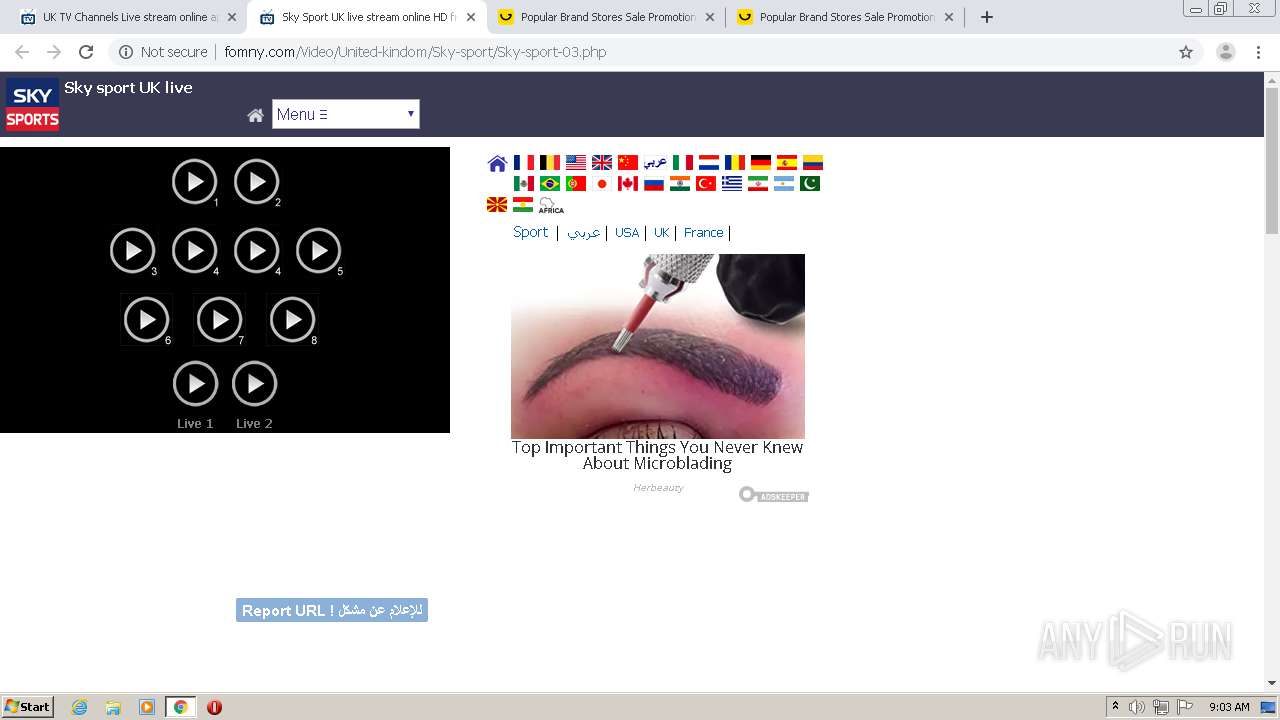Click the Sky Sports logo
The height and width of the screenshot is (720, 1280).
point(32,105)
